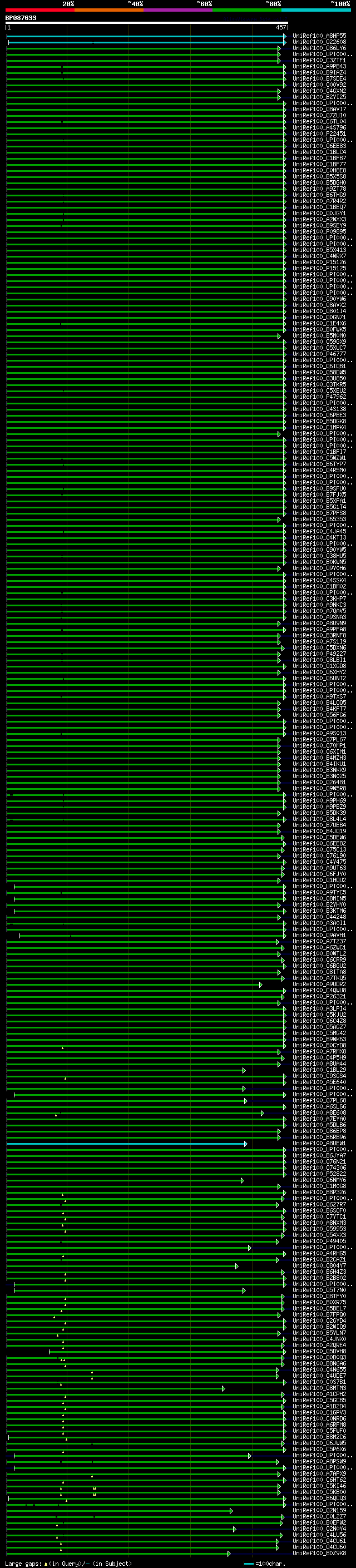Viewport: 356px width, 1568px height.
Task: Select label UniRef100_A7R4R2
Action: (x=319, y=201)
